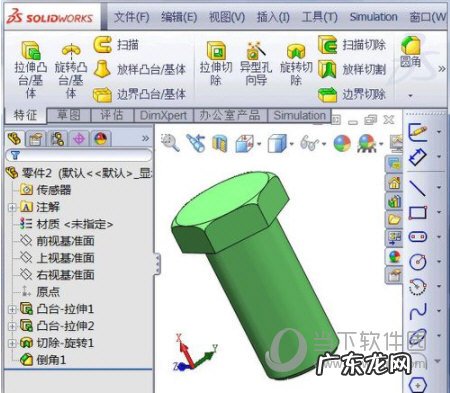Open the 文件(F) menu

tap(132, 17)
